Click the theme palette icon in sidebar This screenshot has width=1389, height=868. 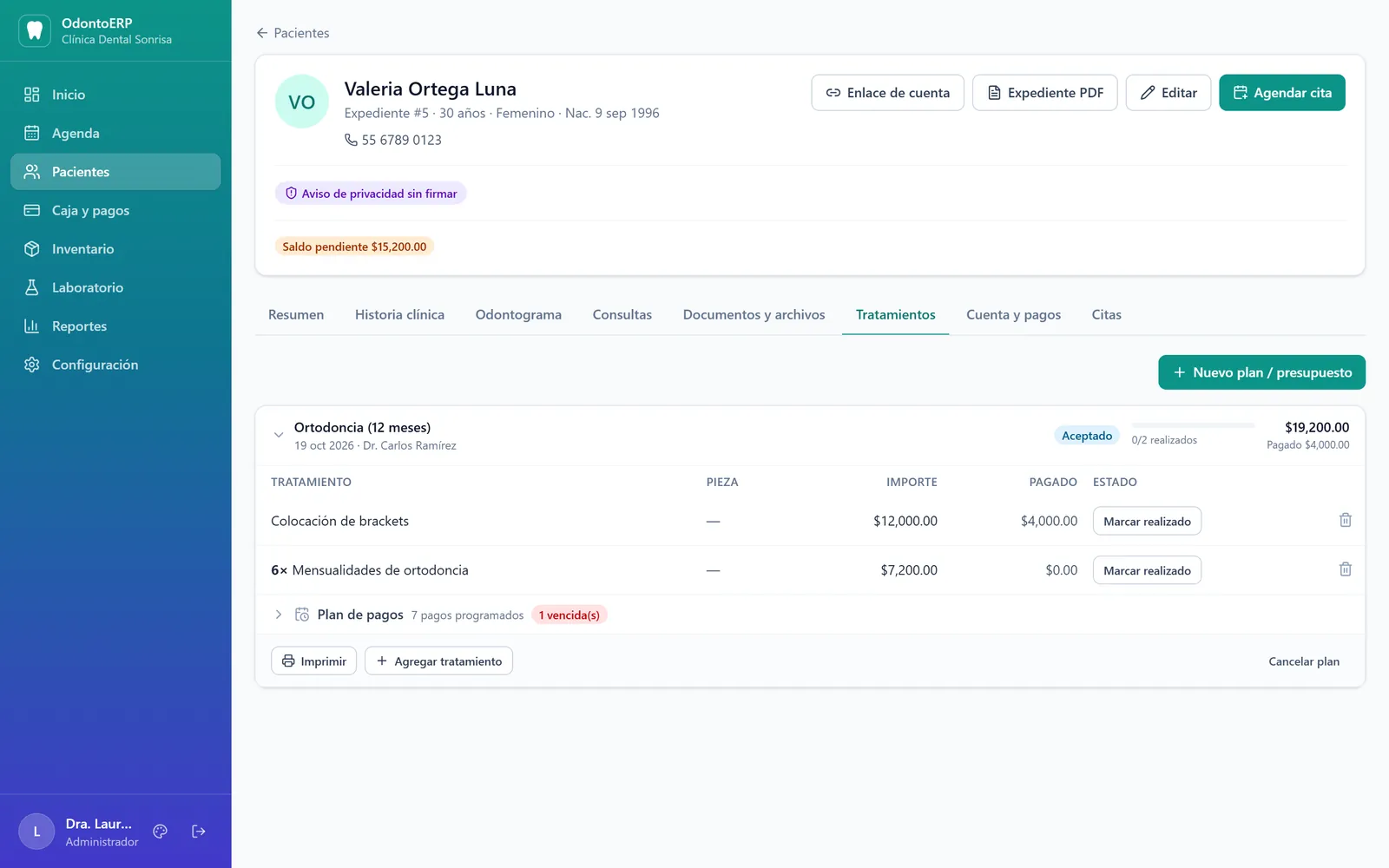point(160,832)
